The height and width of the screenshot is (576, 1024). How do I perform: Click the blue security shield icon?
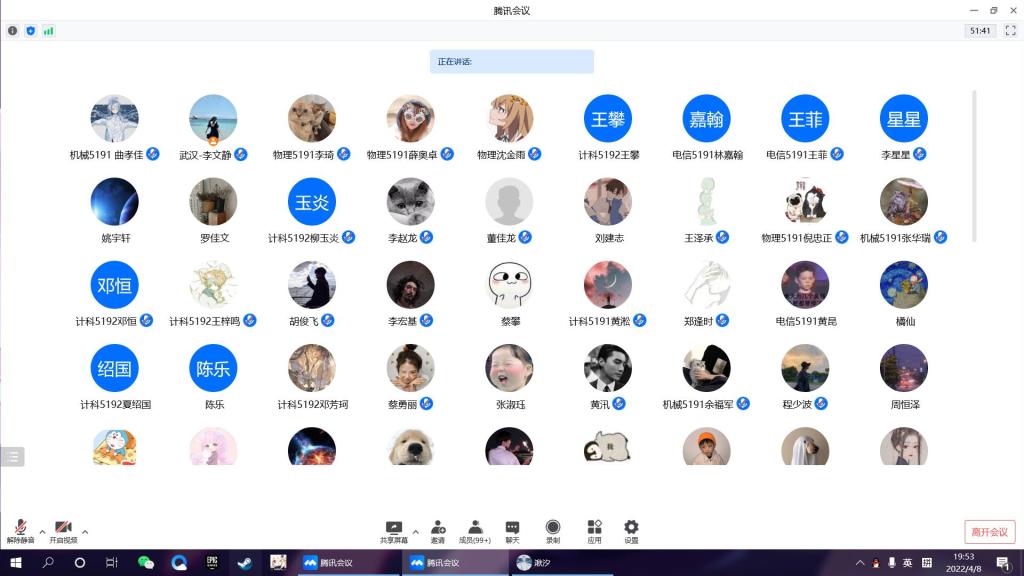[30, 31]
